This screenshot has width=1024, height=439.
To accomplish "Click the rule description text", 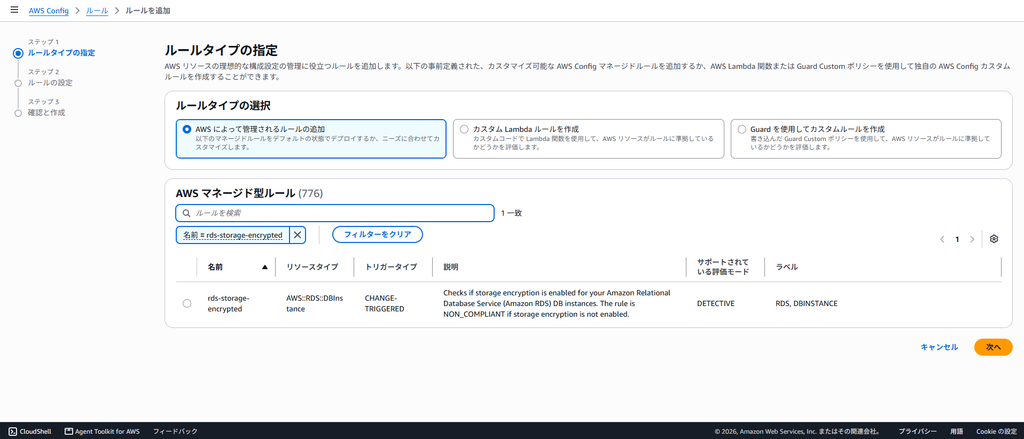I will pyautogui.click(x=557, y=303).
